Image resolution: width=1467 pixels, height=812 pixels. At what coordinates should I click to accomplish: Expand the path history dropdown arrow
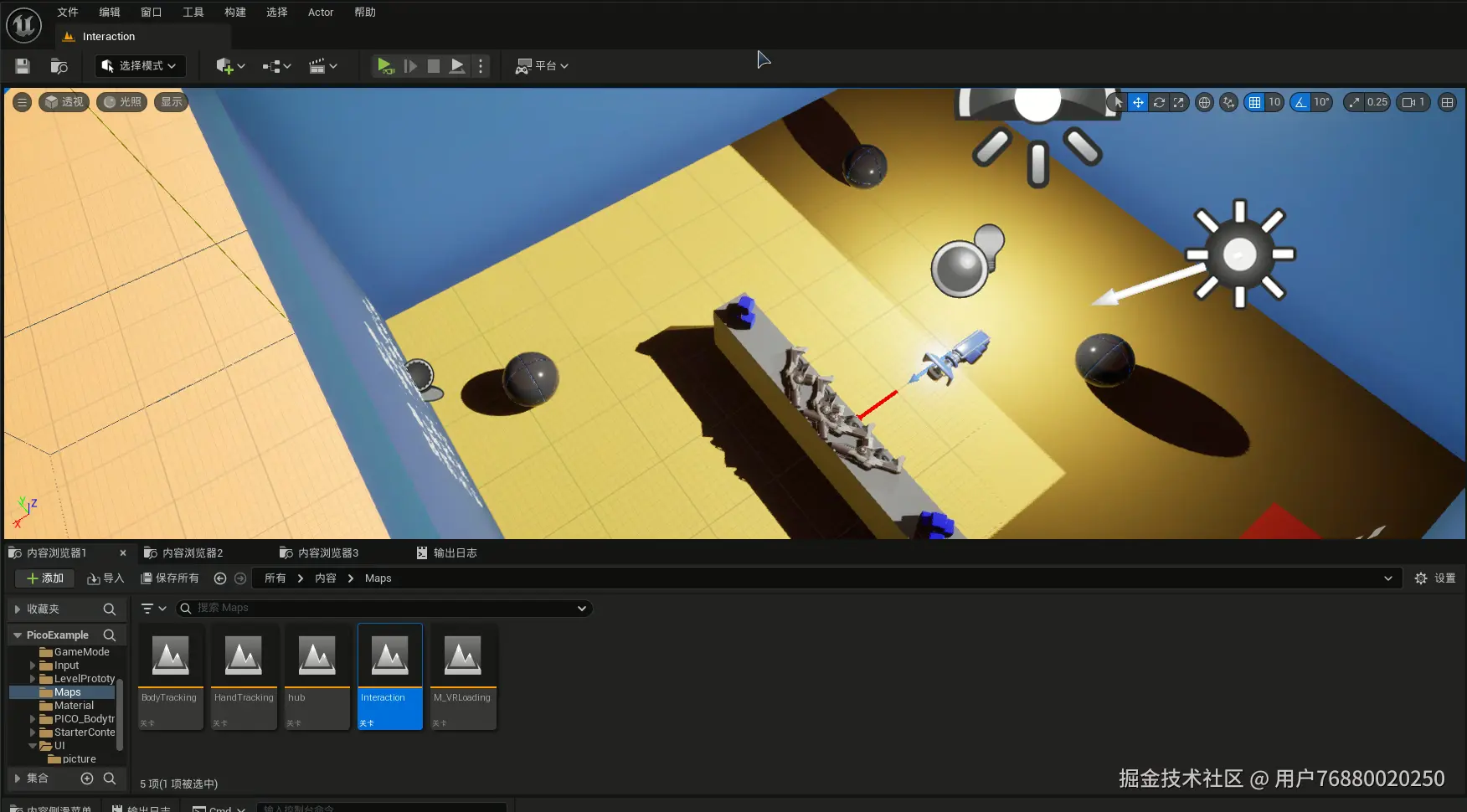(1388, 578)
